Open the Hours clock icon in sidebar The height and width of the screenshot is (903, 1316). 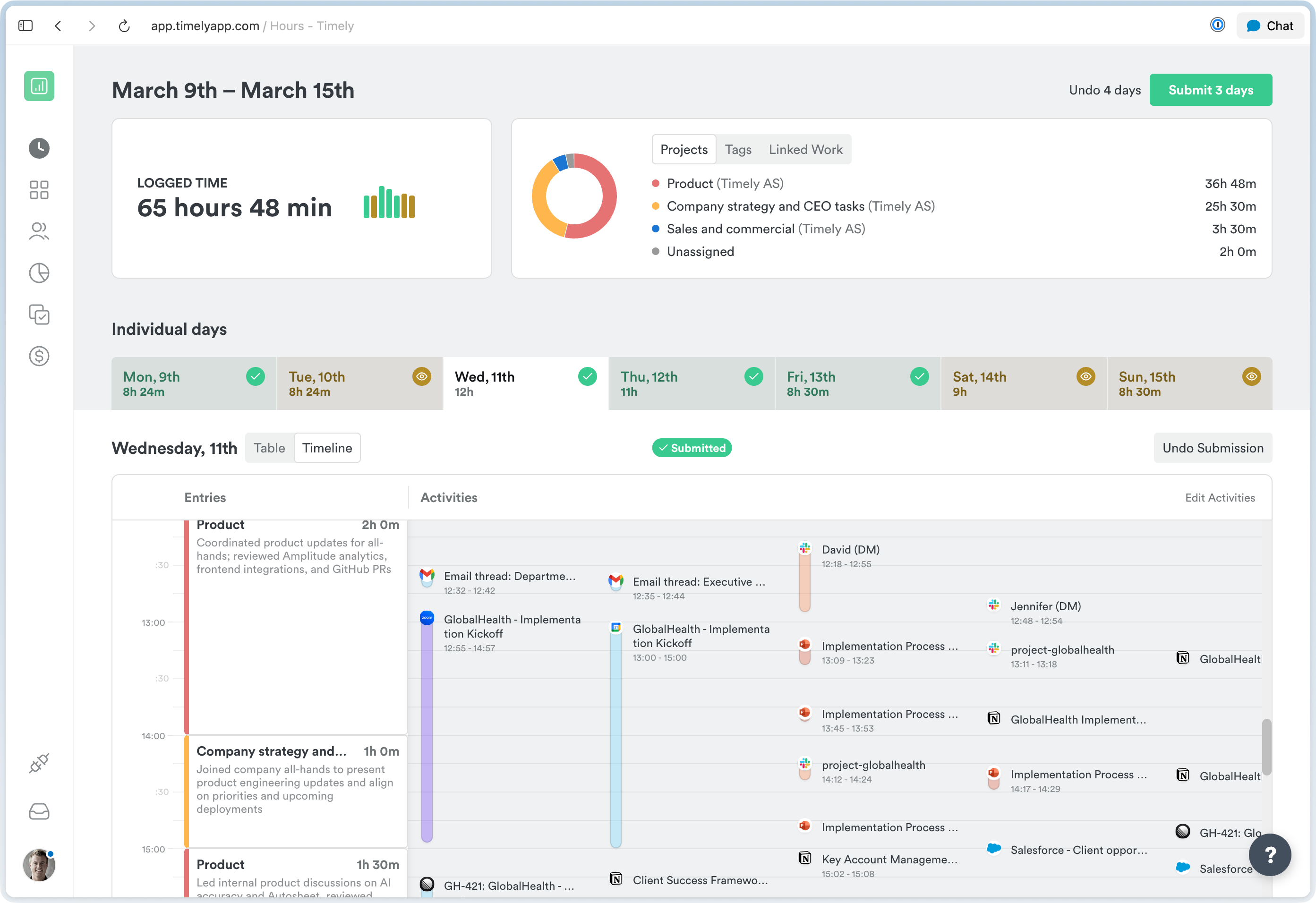click(39, 148)
